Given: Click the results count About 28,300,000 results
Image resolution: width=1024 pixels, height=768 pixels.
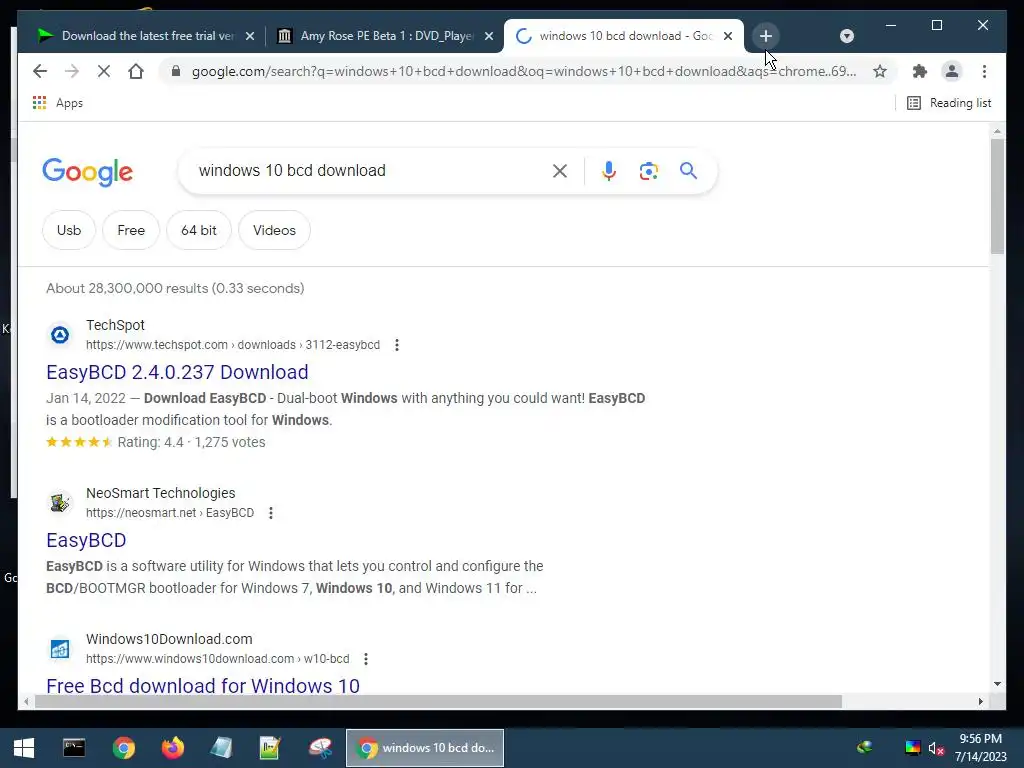Looking at the screenshot, I should [175, 288].
